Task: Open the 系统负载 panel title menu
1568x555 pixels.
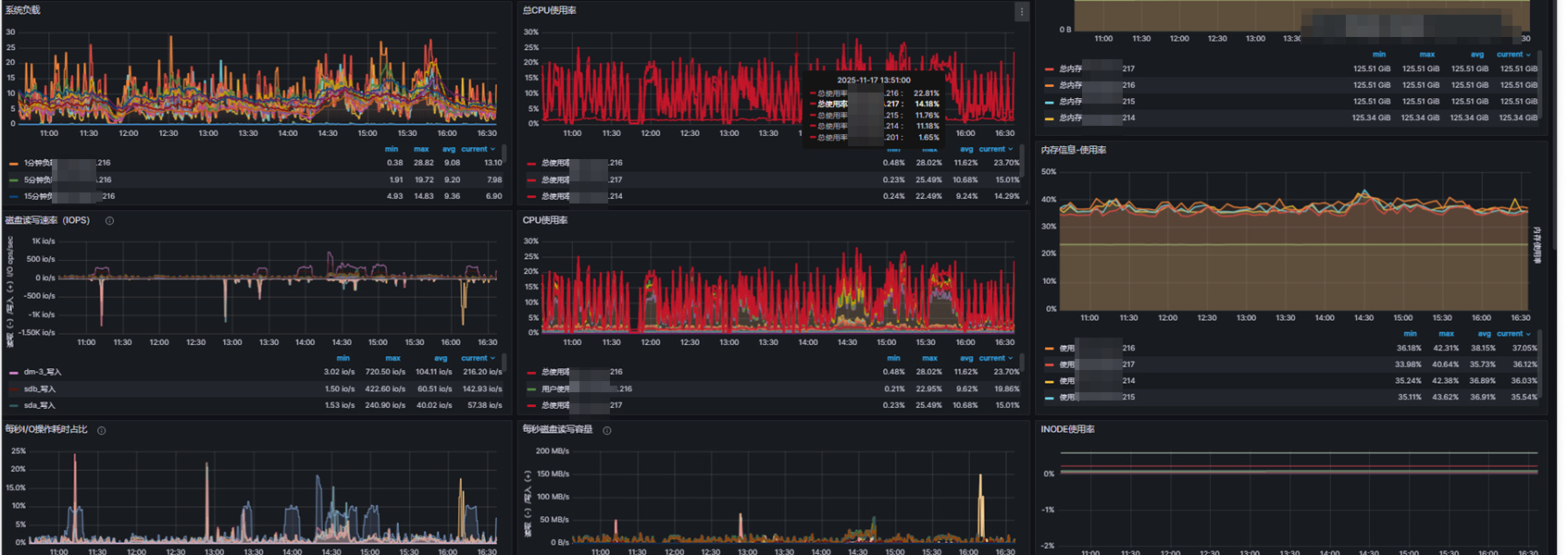Action: [x=23, y=10]
